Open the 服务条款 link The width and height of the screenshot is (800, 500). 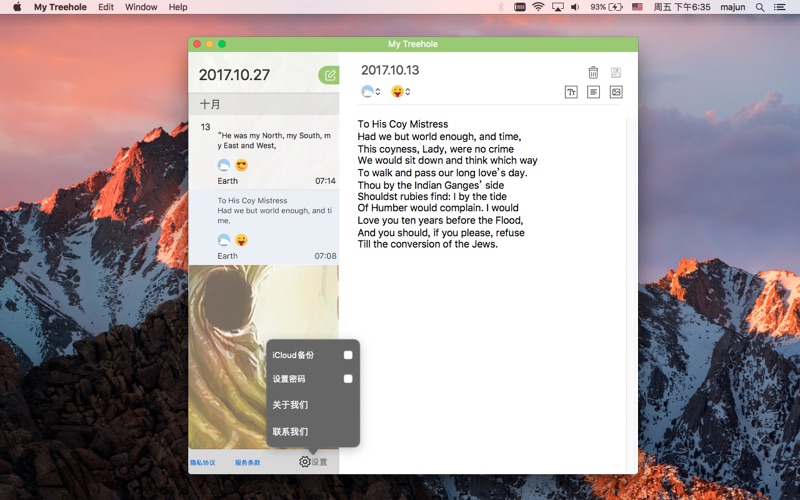(247, 463)
